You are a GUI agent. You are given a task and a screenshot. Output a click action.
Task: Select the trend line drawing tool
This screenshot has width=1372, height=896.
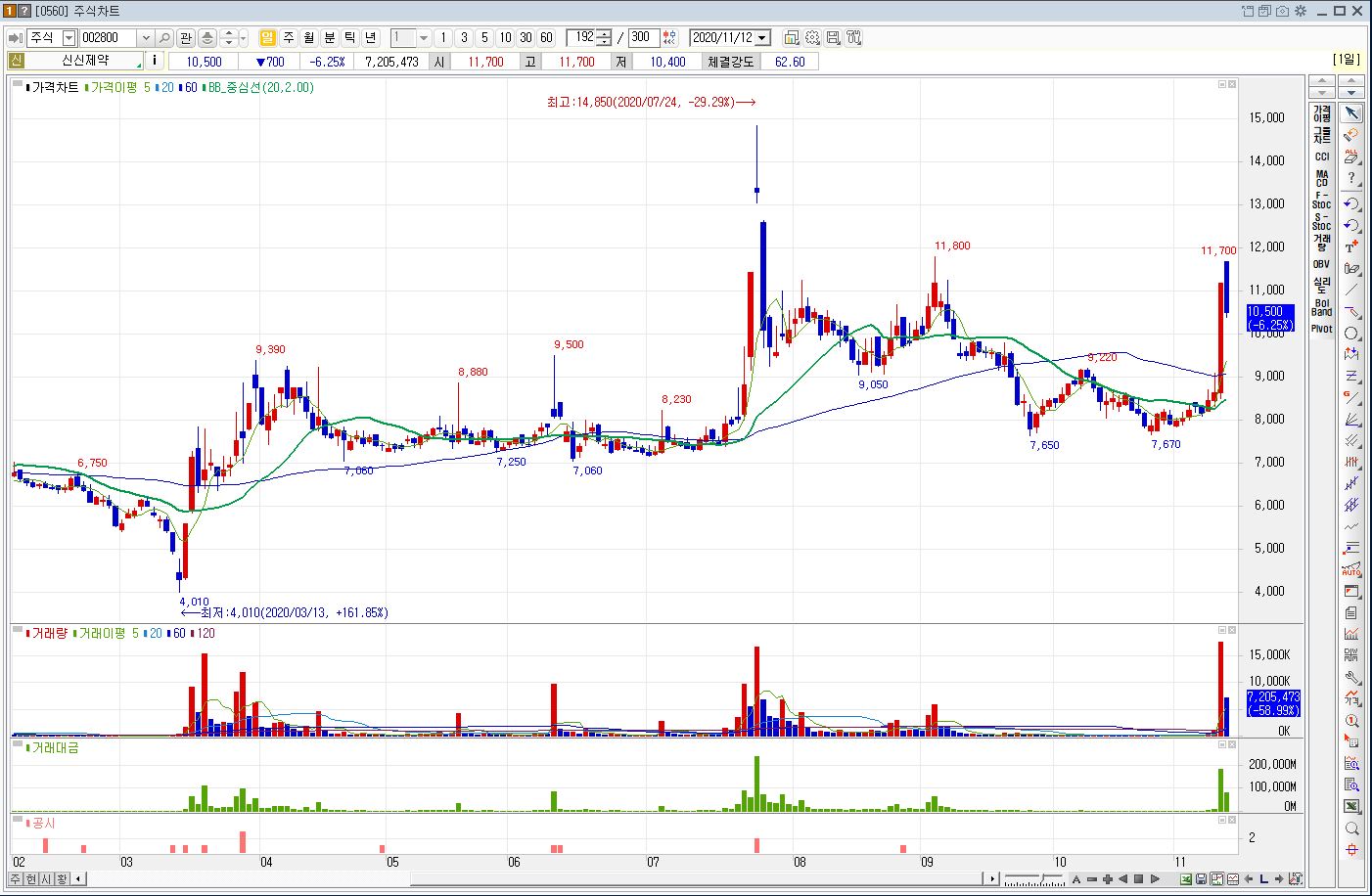point(1351,291)
